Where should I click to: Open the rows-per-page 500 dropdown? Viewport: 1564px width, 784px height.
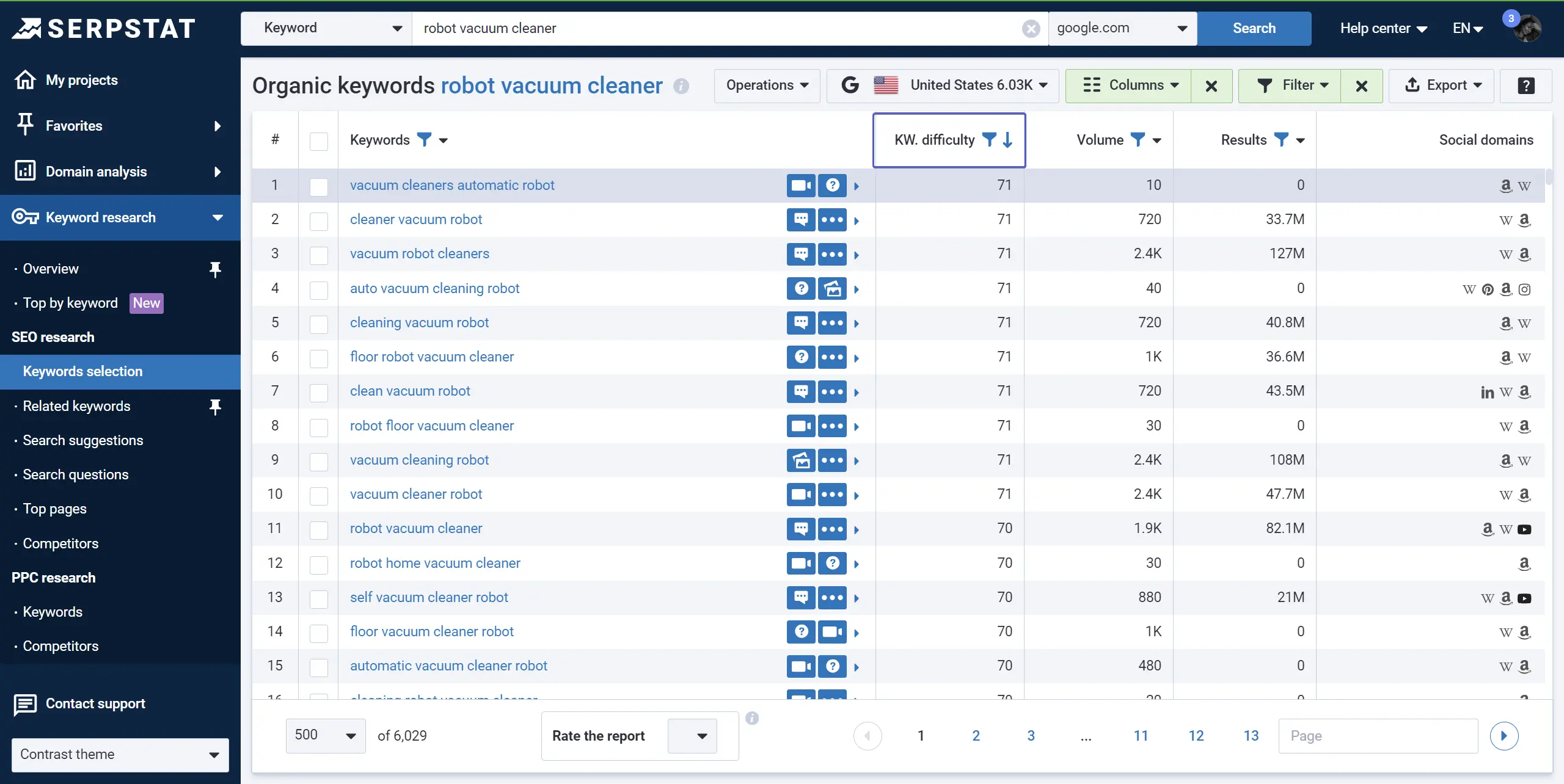(326, 736)
